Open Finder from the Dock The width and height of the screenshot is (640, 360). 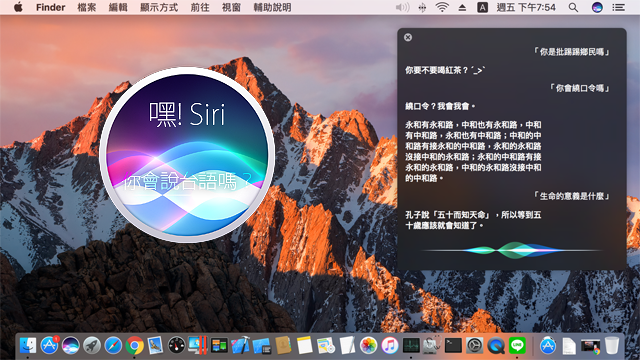click(x=28, y=346)
